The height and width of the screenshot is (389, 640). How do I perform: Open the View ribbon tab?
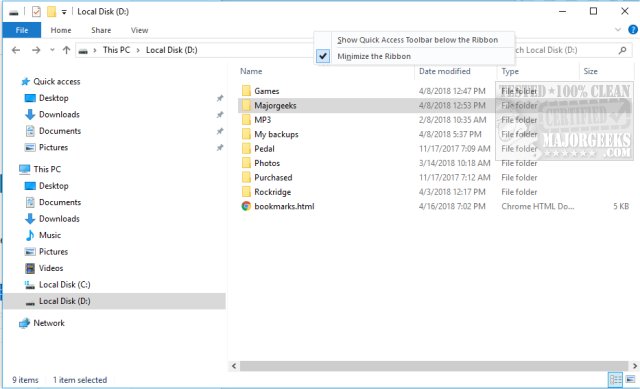pyautogui.click(x=139, y=30)
